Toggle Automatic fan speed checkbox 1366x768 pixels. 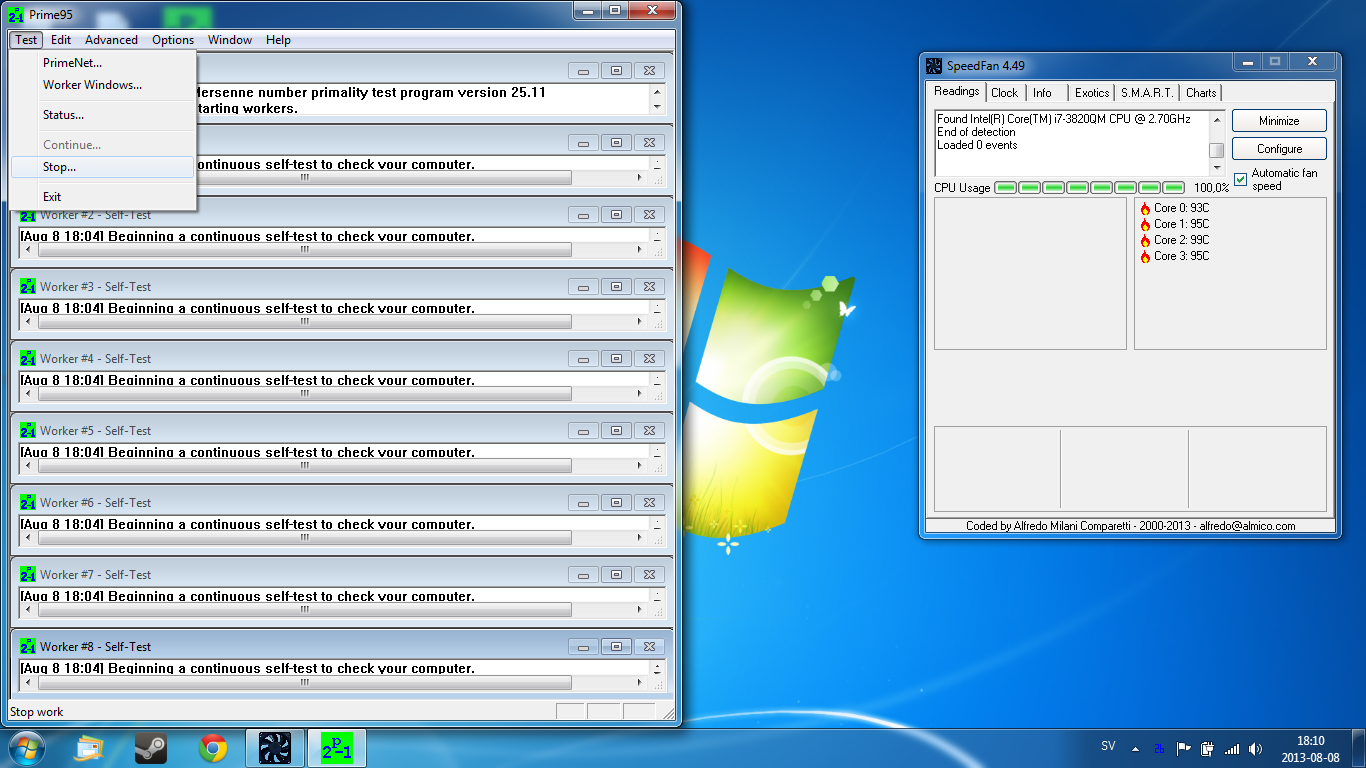point(1241,179)
